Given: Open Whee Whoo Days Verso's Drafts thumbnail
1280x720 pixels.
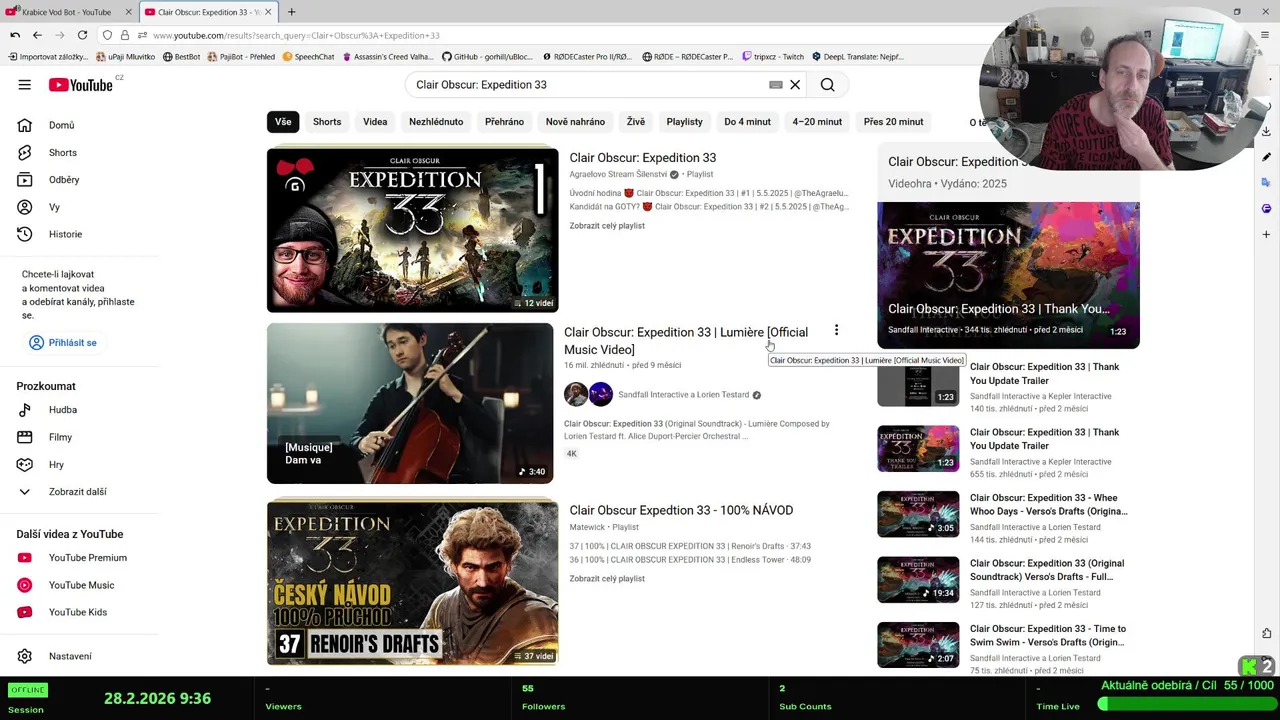Looking at the screenshot, I should tap(918, 514).
